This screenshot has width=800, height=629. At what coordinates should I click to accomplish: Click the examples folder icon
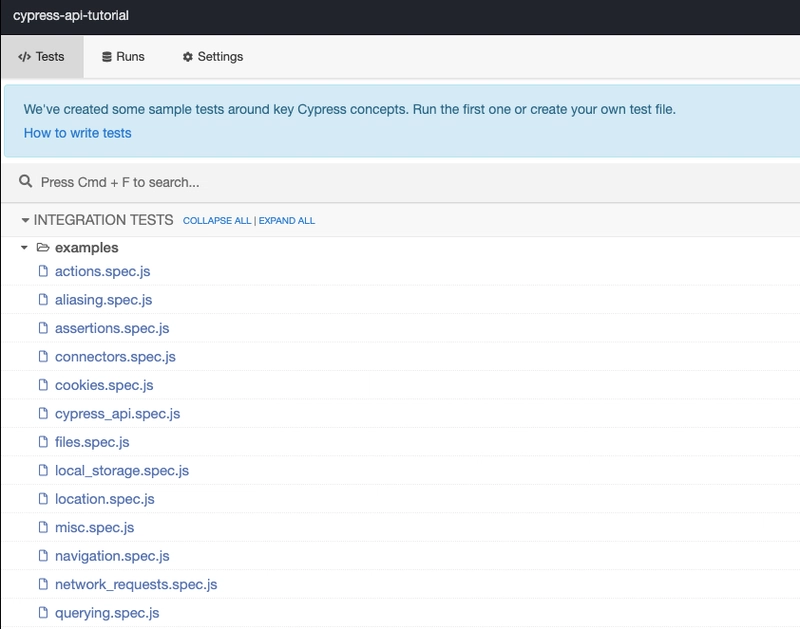(43, 247)
